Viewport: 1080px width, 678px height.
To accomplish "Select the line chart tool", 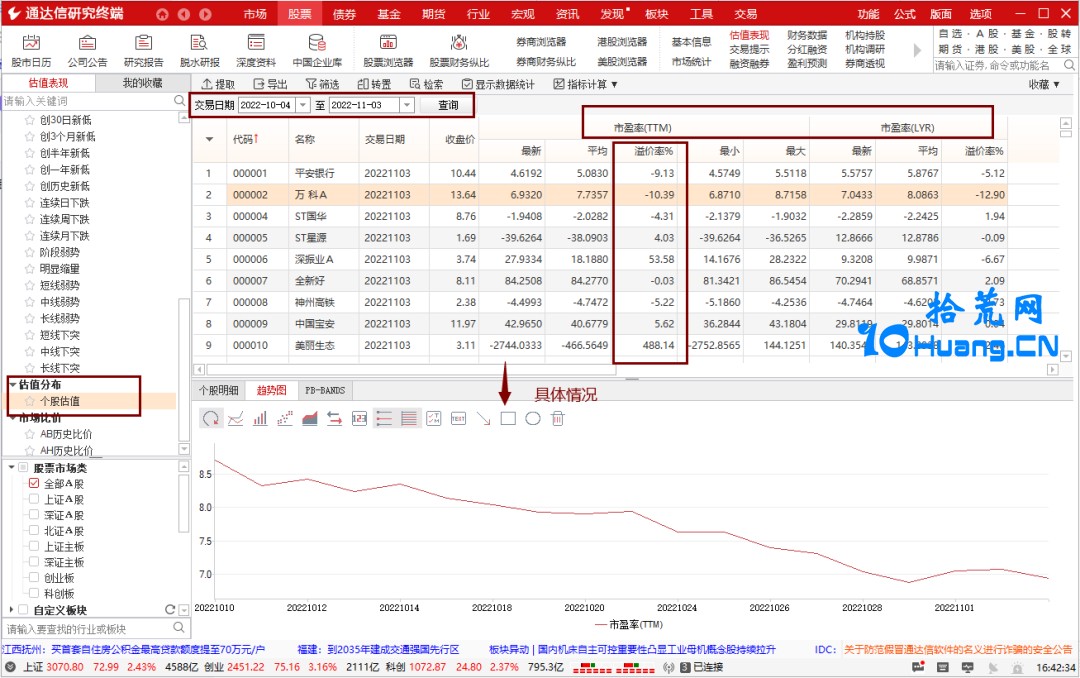I will pyautogui.click(x=236, y=418).
